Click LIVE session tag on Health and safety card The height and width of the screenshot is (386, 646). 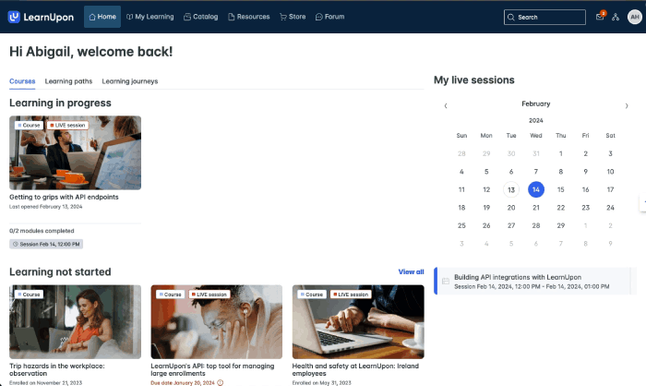[x=351, y=295]
